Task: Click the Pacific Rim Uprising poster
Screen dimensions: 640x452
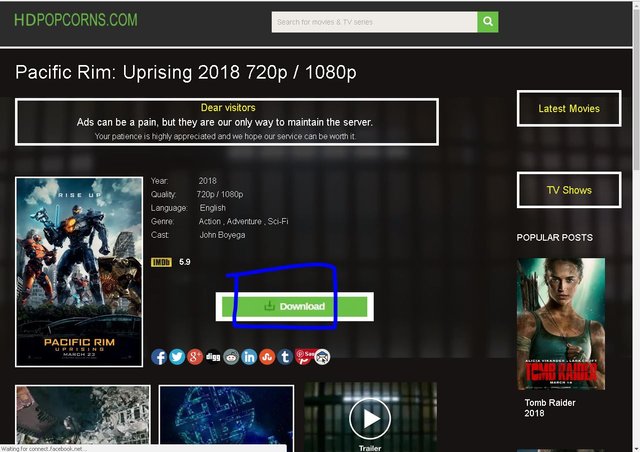Action: click(79, 272)
